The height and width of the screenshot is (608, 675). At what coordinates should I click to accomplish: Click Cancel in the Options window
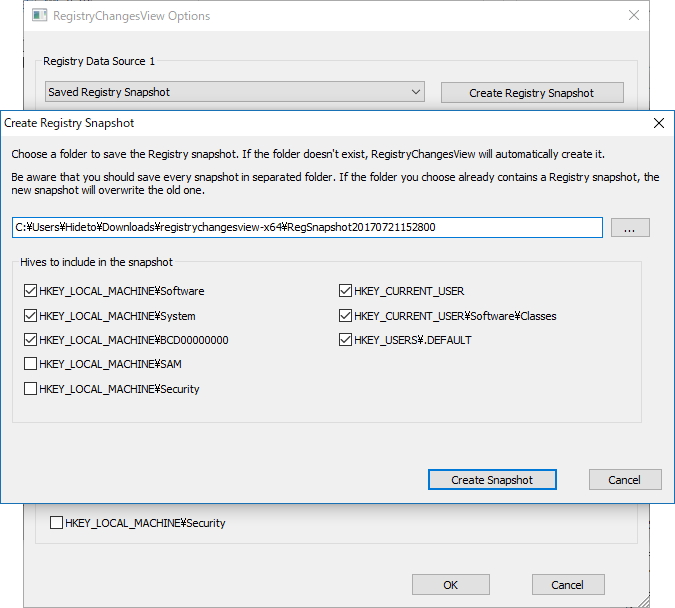pyautogui.click(x=568, y=585)
